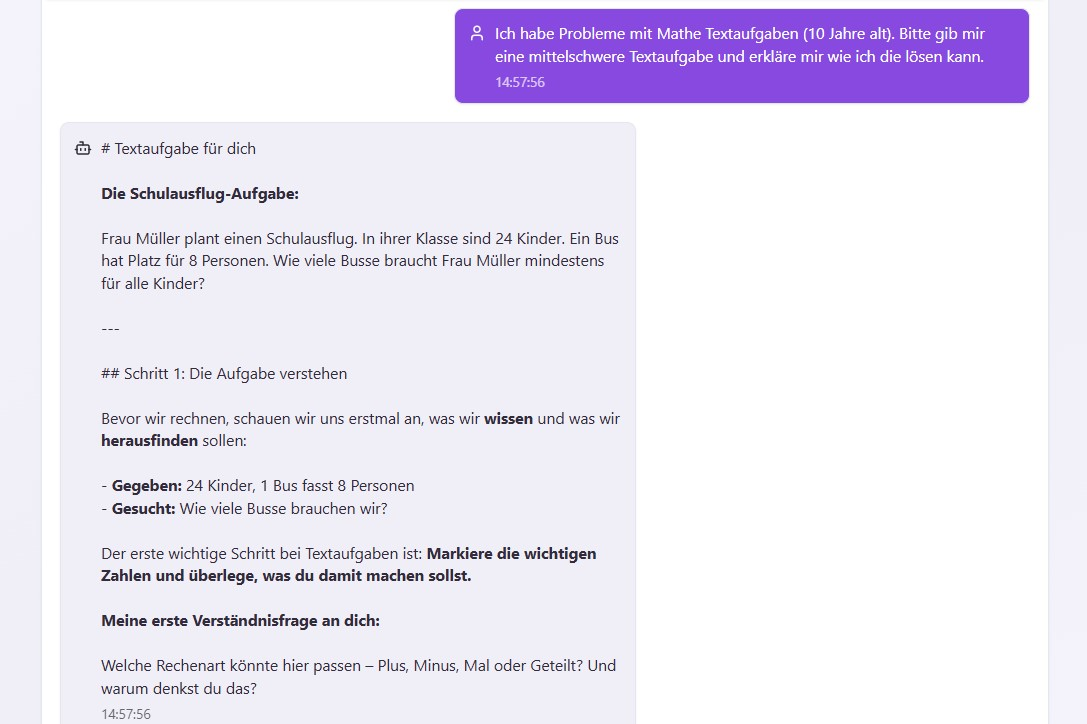Click the timestamp below the assistant reply
The height and width of the screenshot is (724, 1087).
pyautogui.click(x=125, y=714)
